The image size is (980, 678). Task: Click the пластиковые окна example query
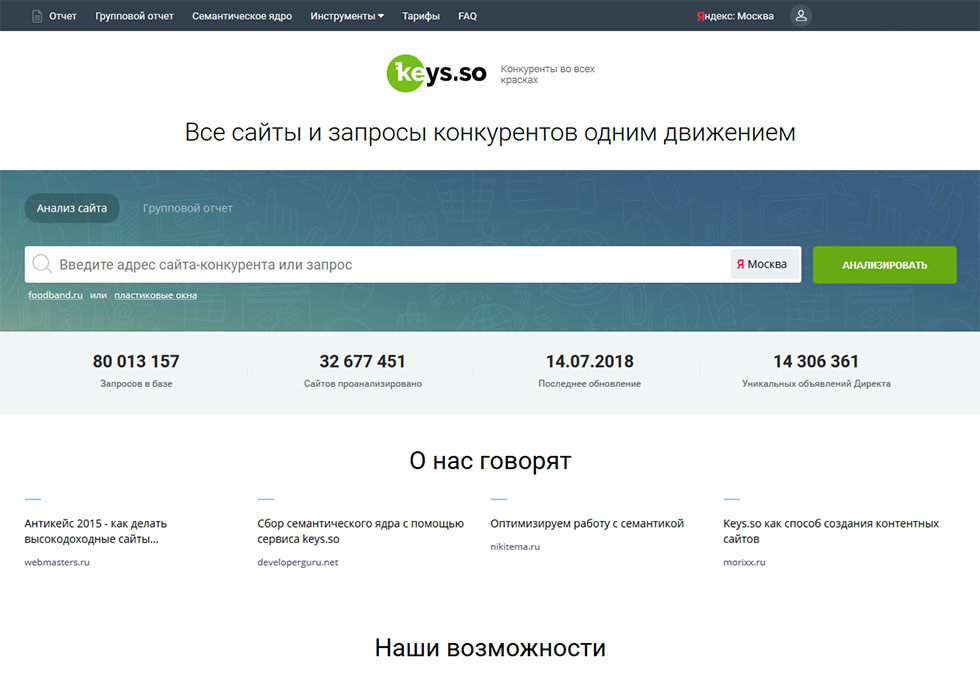coord(155,295)
